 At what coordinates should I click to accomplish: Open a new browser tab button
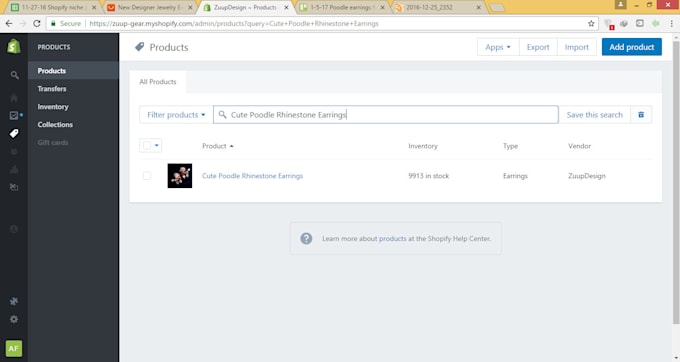point(497,7)
